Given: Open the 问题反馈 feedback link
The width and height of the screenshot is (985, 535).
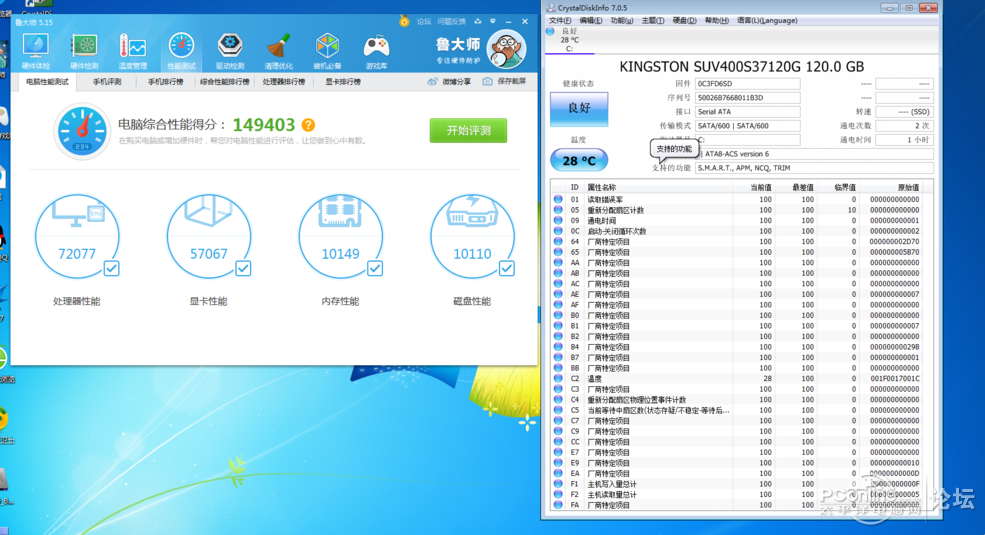Looking at the screenshot, I should 451,21.
